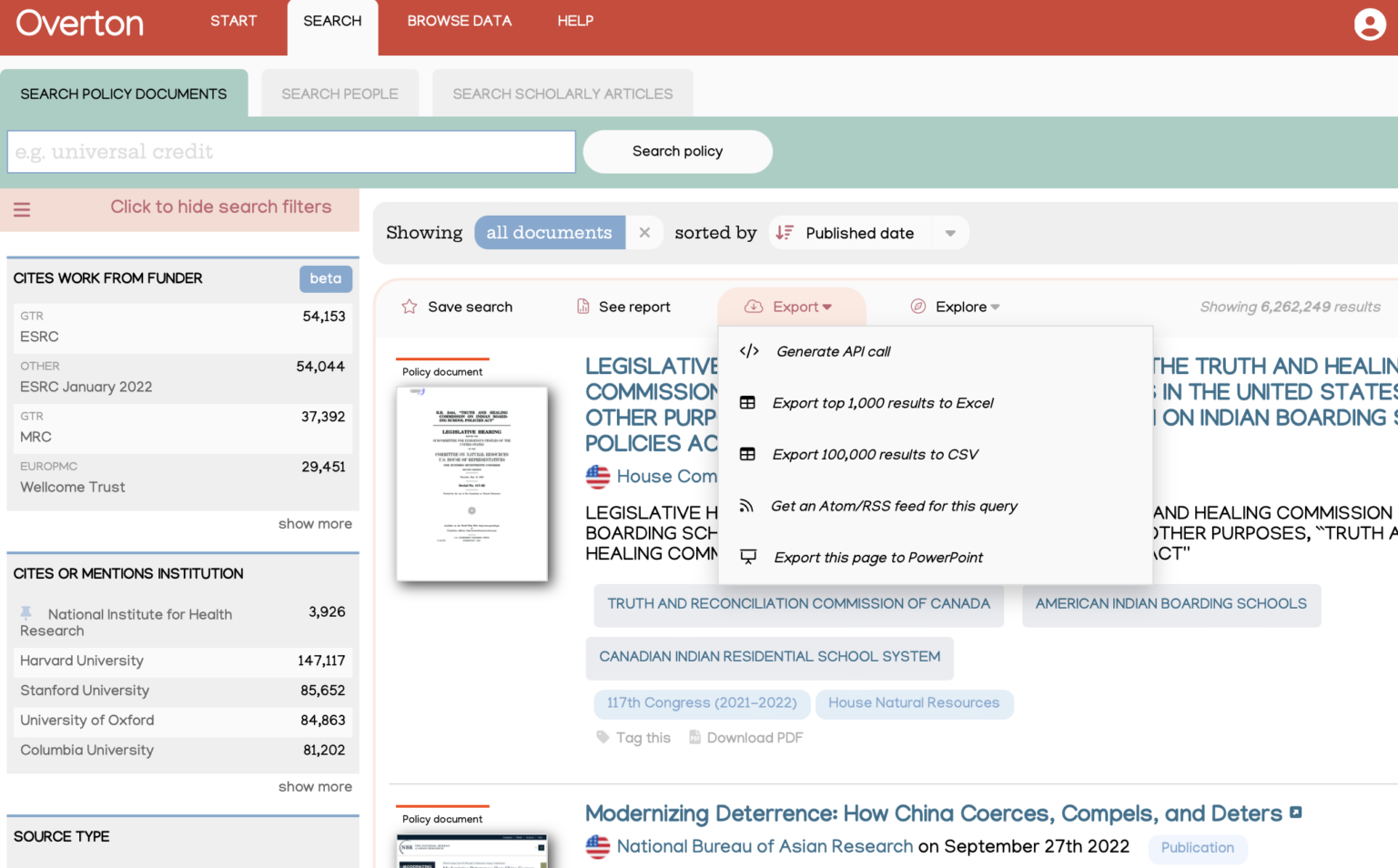Export top 1,000 results to Excel
Viewport: 1398px width, 868px height.
pyautogui.click(x=882, y=403)
